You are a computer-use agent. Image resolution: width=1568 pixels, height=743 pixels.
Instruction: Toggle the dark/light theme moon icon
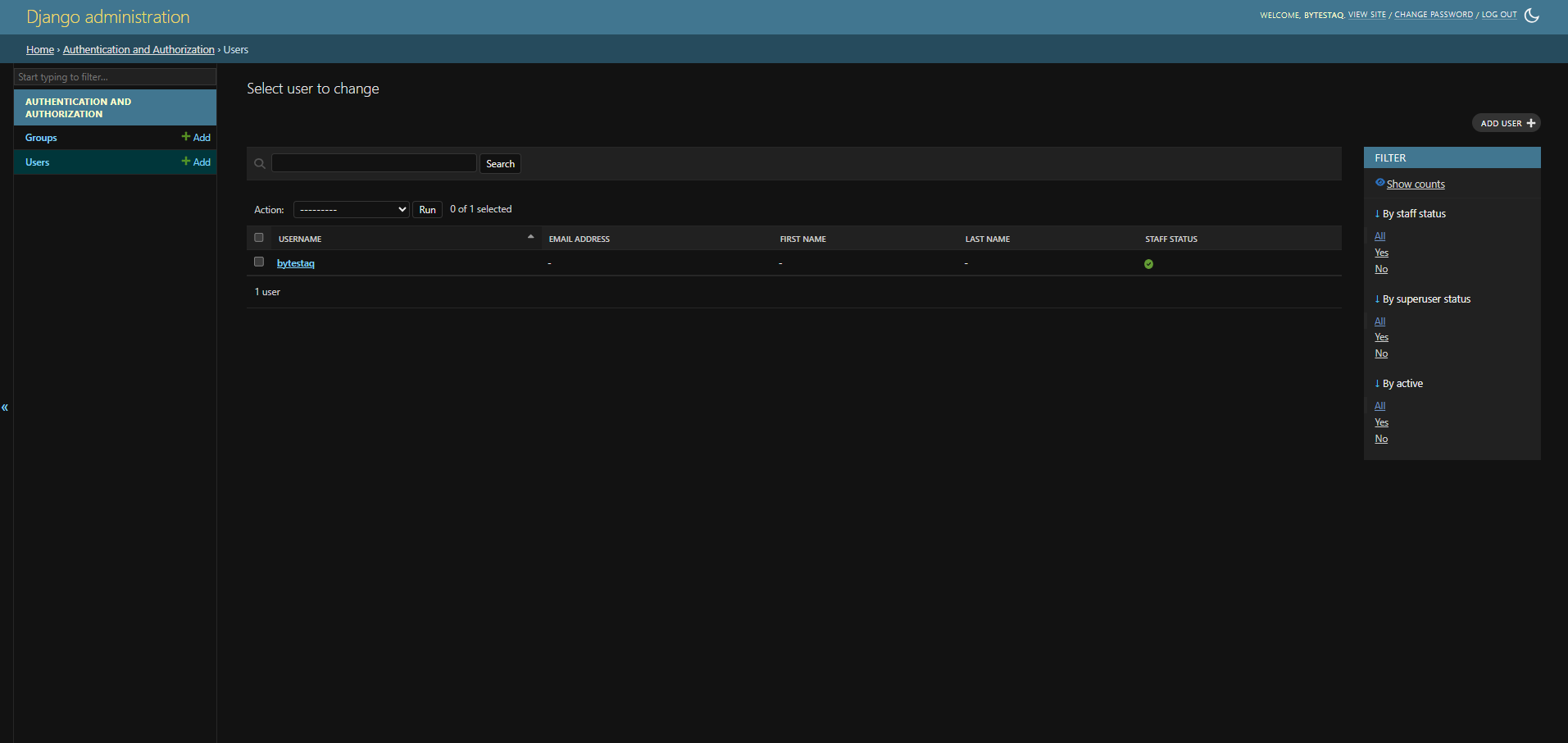(x=1531, y=15)
